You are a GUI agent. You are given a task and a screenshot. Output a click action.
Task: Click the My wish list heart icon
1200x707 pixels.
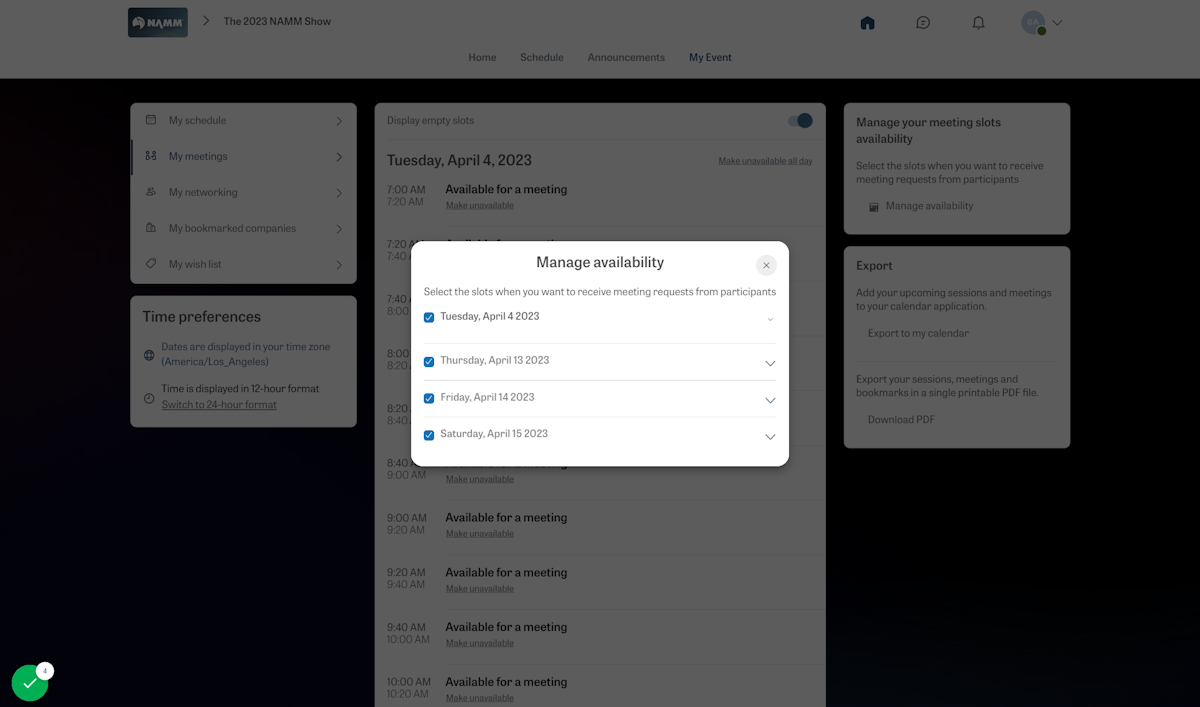[x=150, y=264]
